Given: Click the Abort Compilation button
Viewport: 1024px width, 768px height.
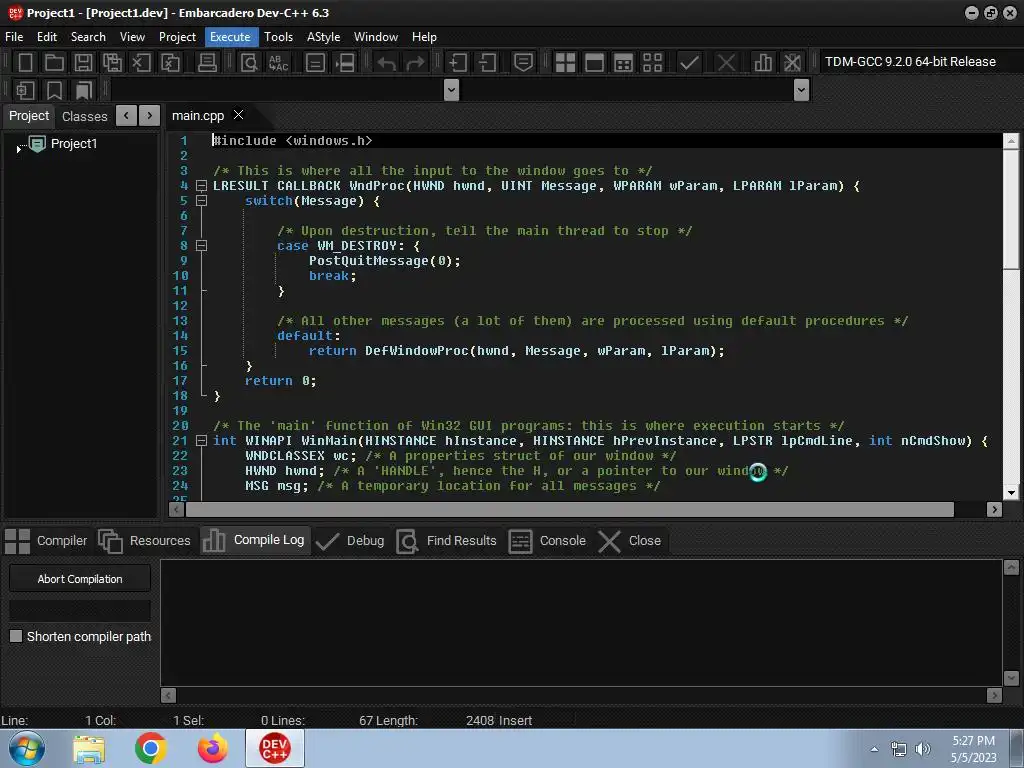Looking at the screenshot, I should click(80, 579).
